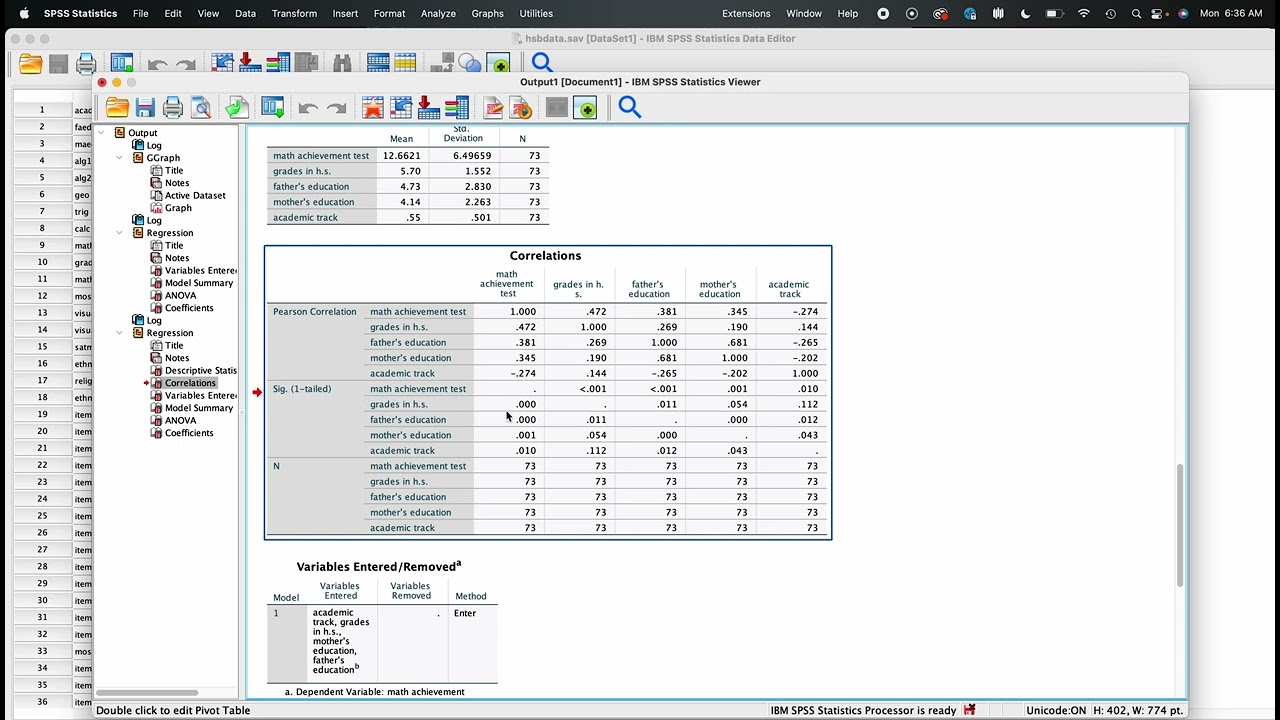Image resolution: width=1280 pixels, height=720 pixels.
Task: Open the Wi-Fi status menu
Action: [1084, 13]
